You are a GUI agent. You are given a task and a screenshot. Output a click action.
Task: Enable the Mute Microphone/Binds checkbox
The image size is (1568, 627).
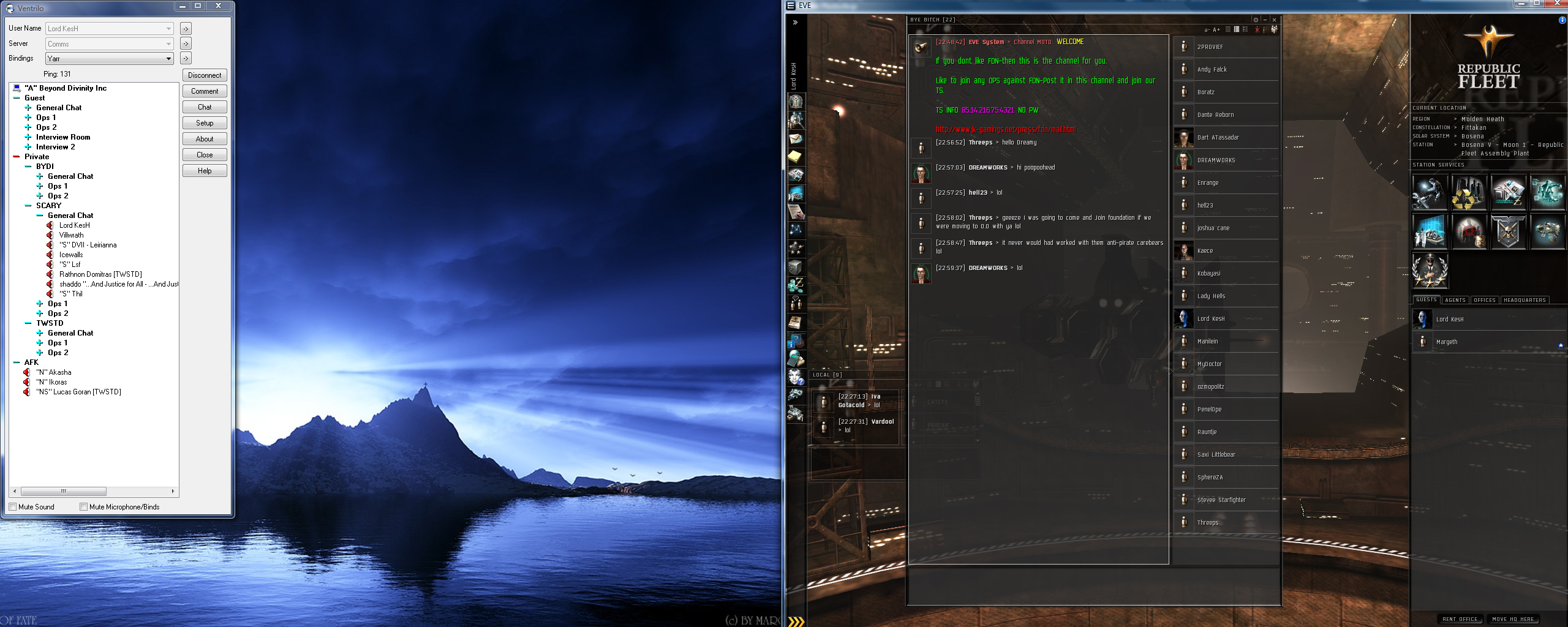click(x=84, y=507)
